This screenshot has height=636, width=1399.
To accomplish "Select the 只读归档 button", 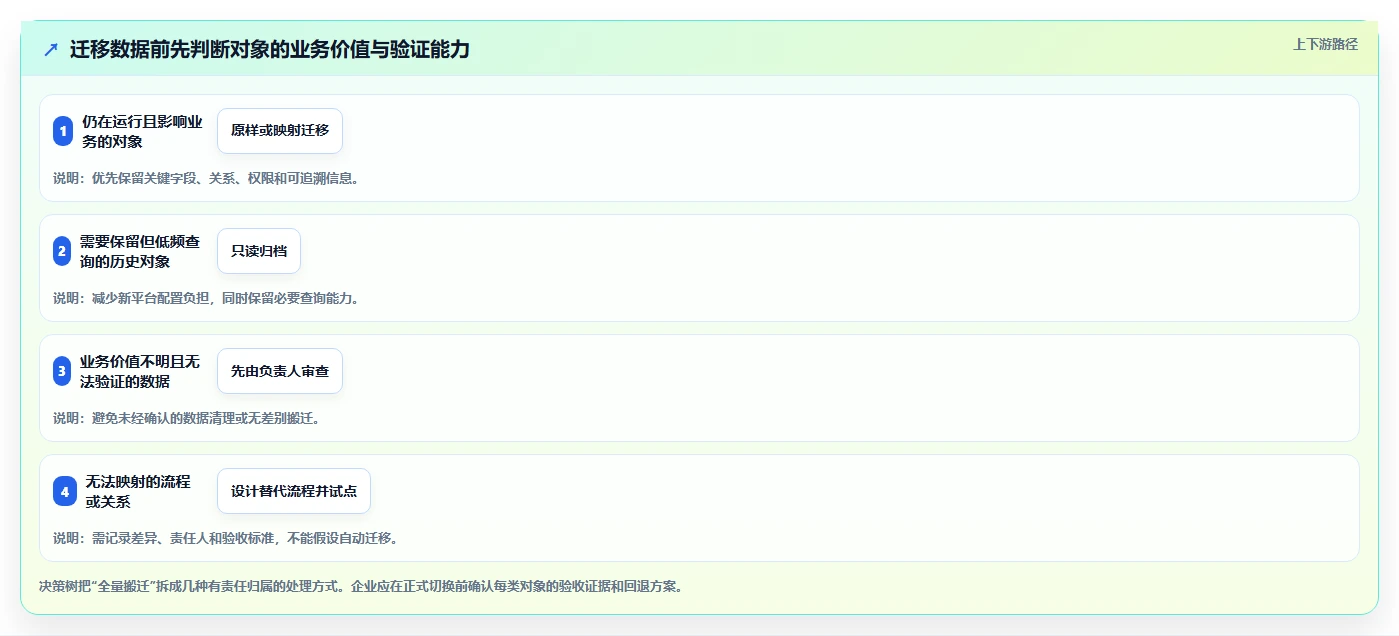I will [x=259, y=251].
